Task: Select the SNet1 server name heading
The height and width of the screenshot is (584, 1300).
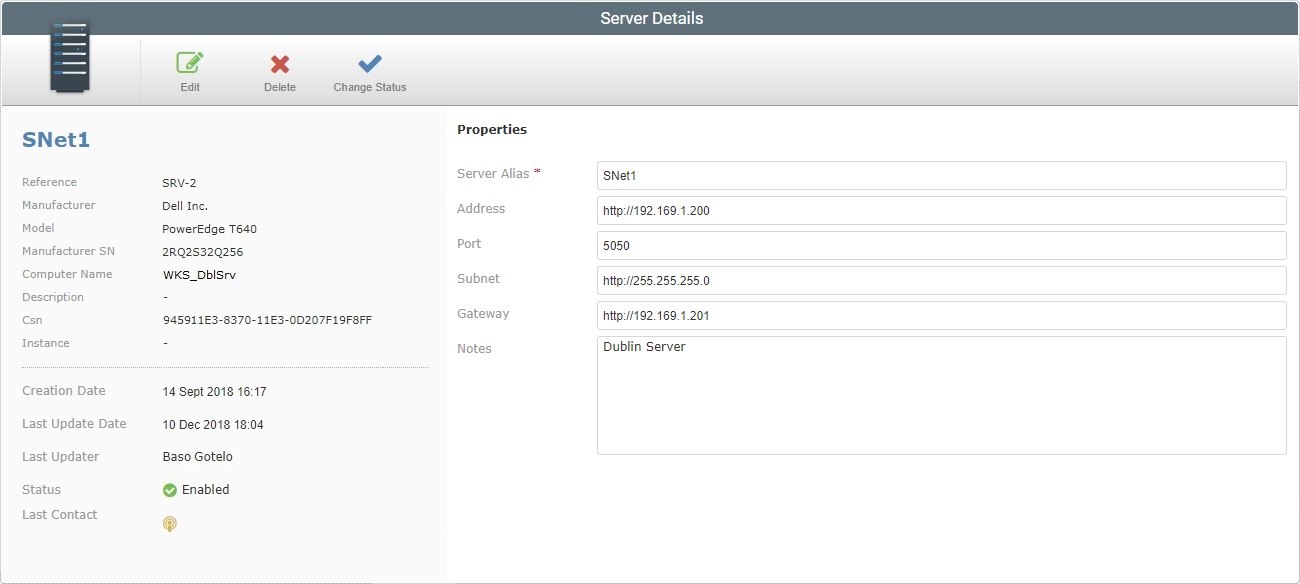Action: [x=56, y=140]
